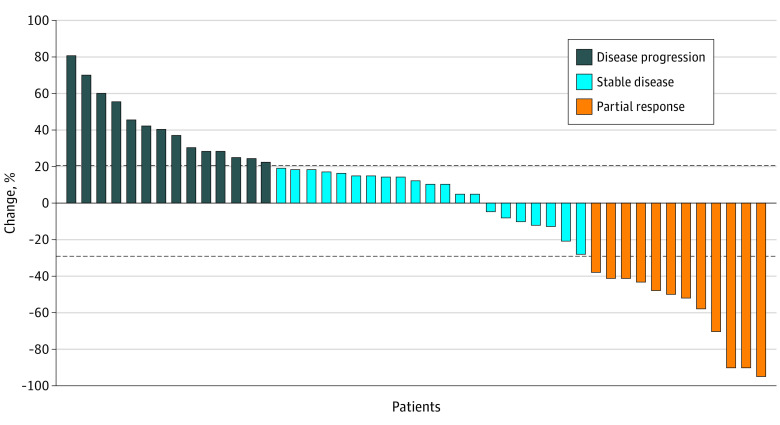Select the 'Stable disease' legend label
This screenshot has width=780, height=425.
pyautogui.click(x=637, y=81)
